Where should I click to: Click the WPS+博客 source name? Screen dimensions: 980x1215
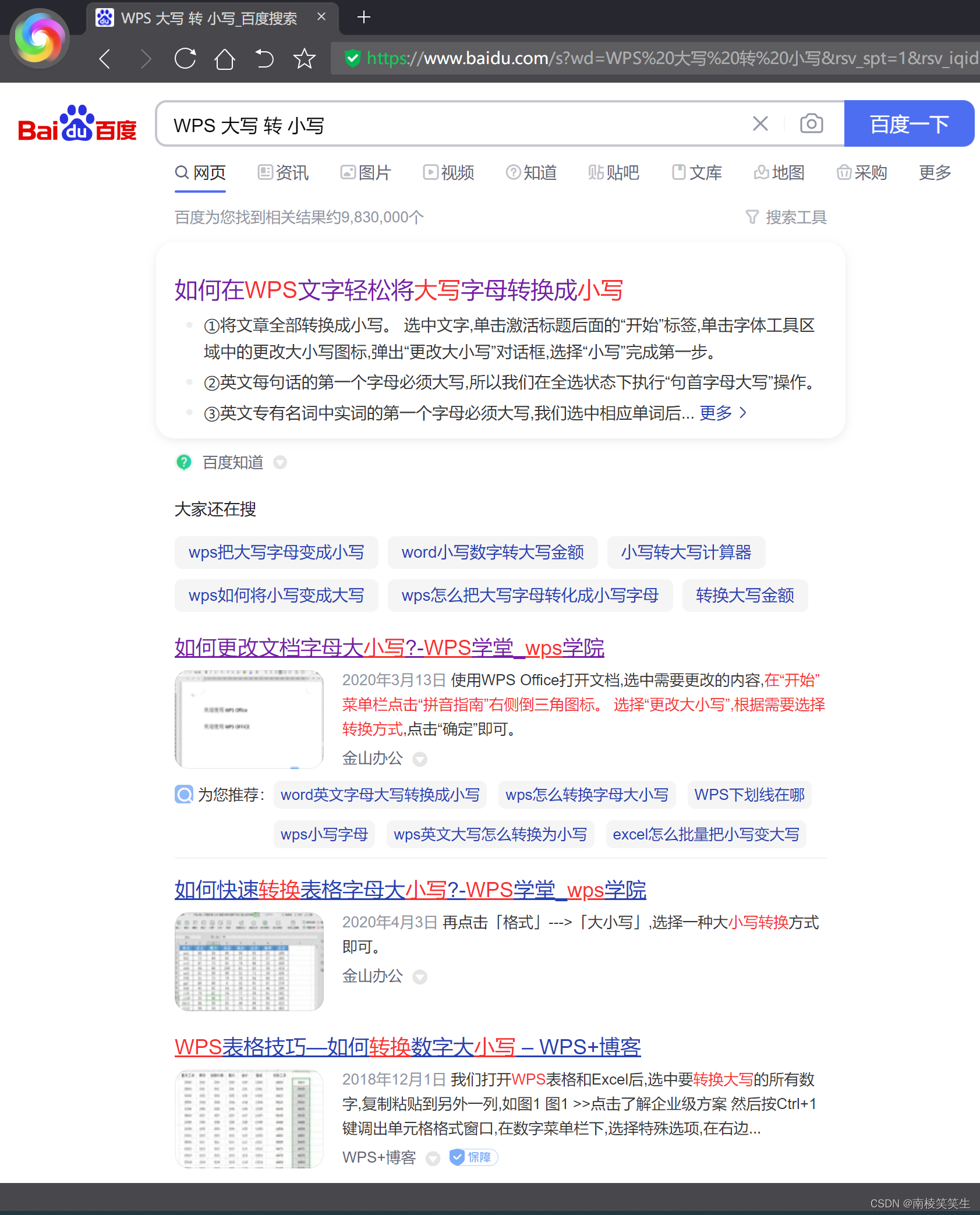(379, 1157)
